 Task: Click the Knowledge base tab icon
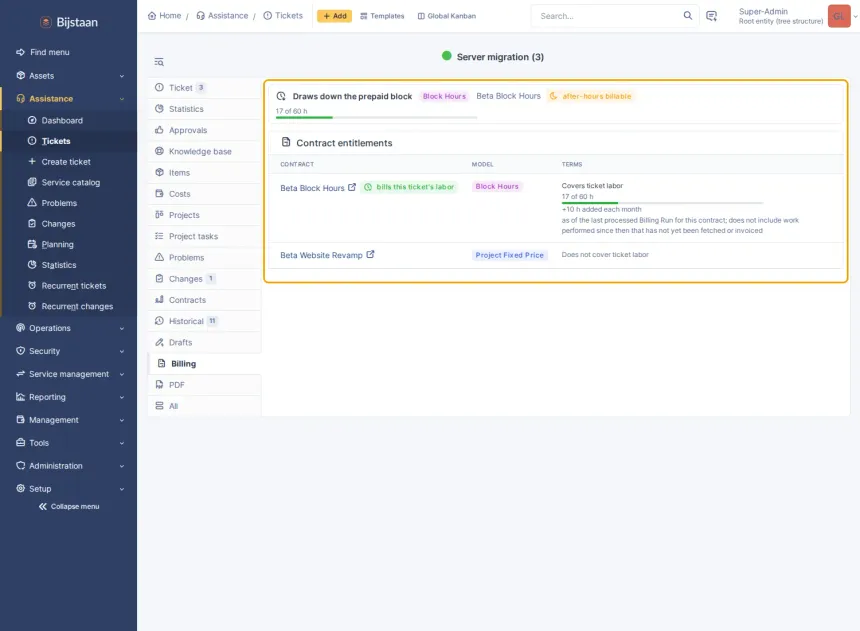[160, 151]
